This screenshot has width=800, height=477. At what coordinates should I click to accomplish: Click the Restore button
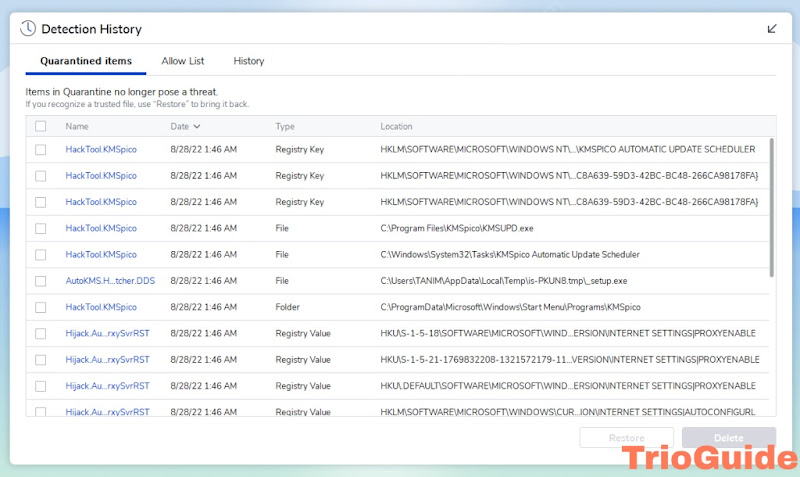coord(627,438)
